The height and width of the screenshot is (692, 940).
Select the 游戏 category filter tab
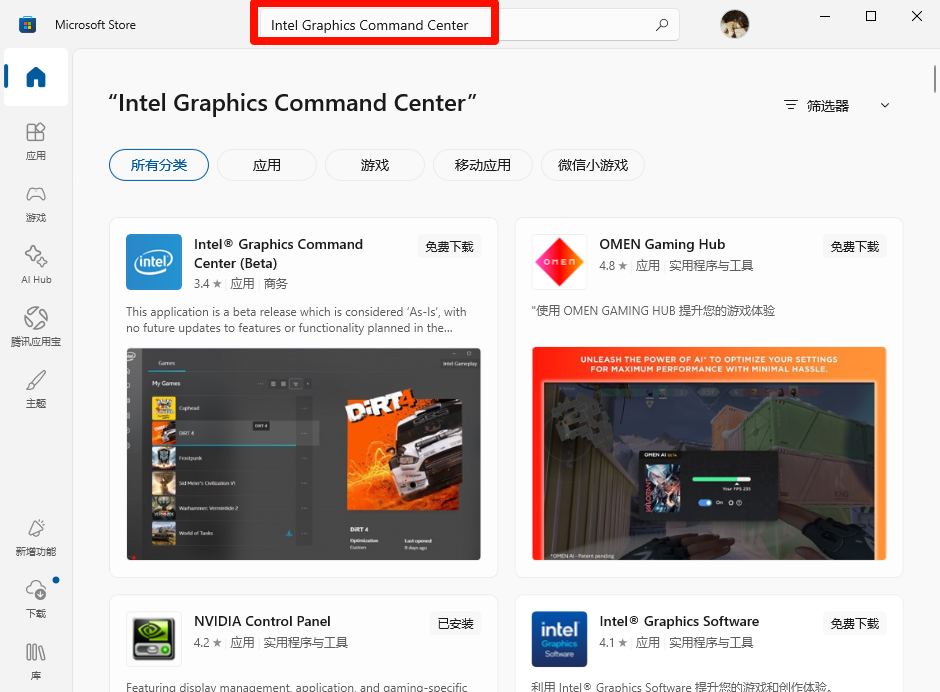click(x=375, y=165)
